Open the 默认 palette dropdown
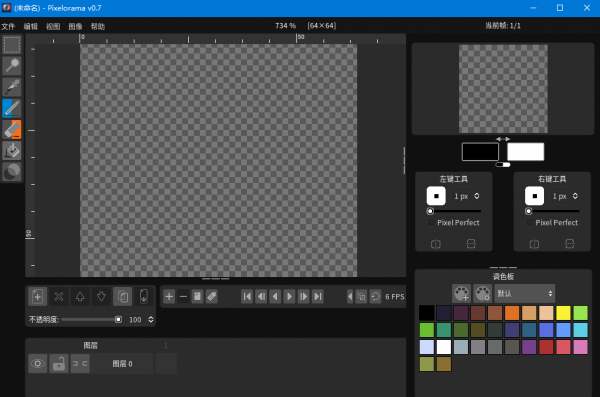Image resolution: width=600 pixels, height=397 pixels. click(524, 294)
